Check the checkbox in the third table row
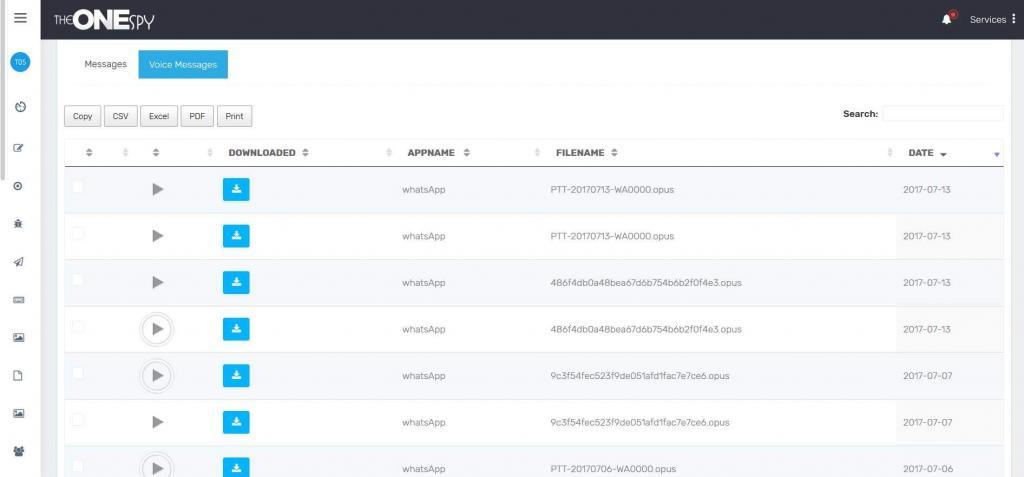 tap(78, 280)
